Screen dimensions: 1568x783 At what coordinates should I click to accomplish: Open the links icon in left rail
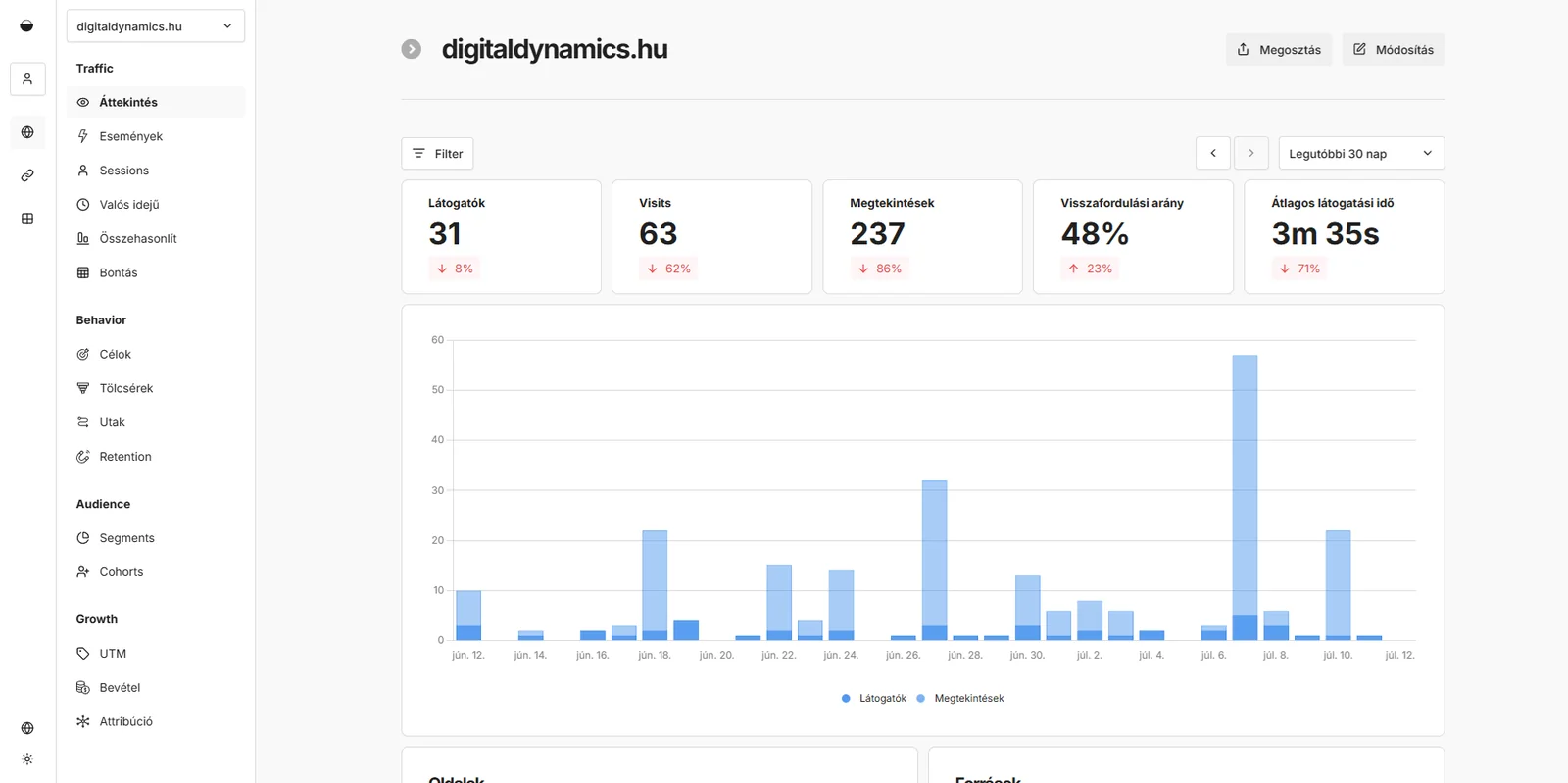(x=27, y=175)
